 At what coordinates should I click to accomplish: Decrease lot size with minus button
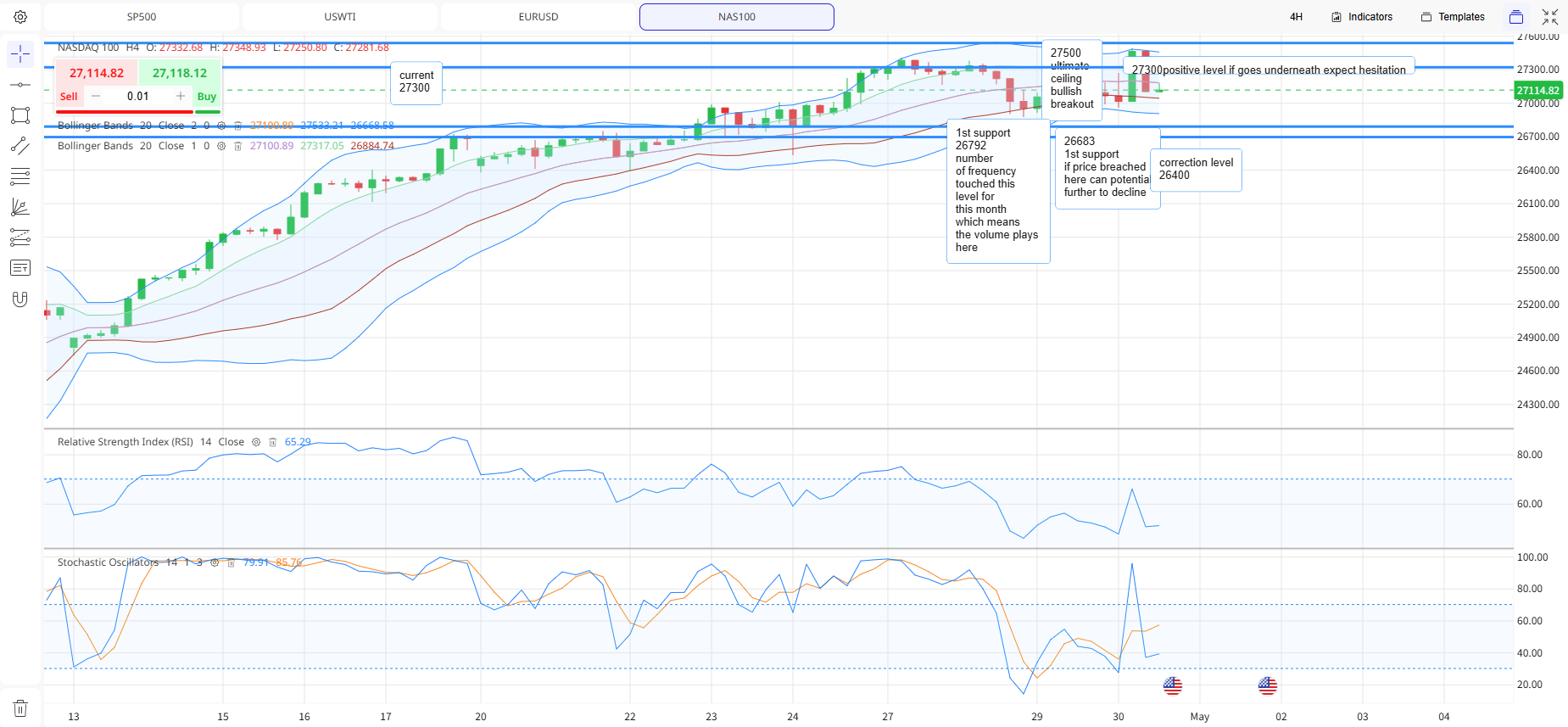coord(96,96)
